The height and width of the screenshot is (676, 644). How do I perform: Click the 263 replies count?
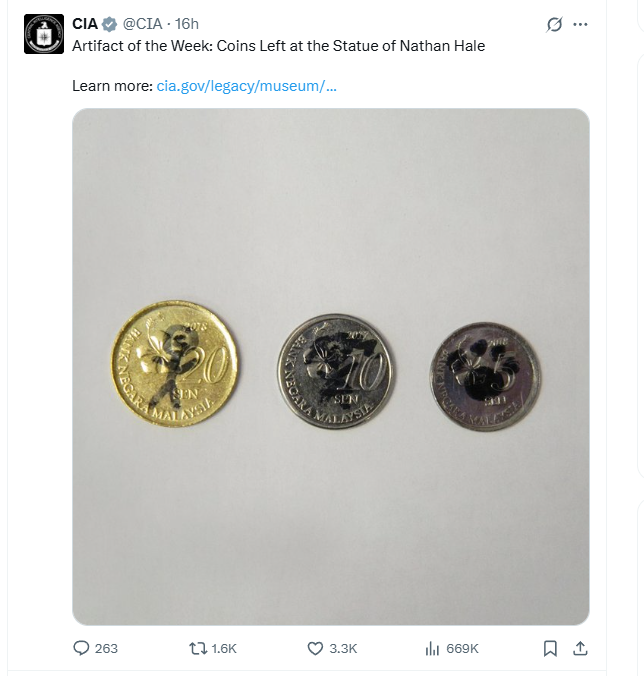pyautogui.click(x=106, y=648)
